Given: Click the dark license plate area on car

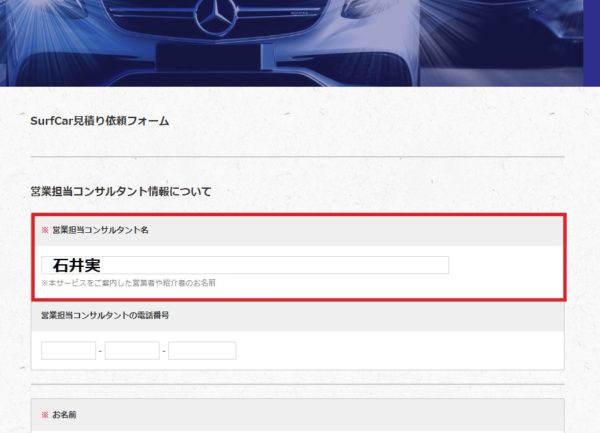Looking at the screenshot, I should pyautogui.click(x=209, y=57).
